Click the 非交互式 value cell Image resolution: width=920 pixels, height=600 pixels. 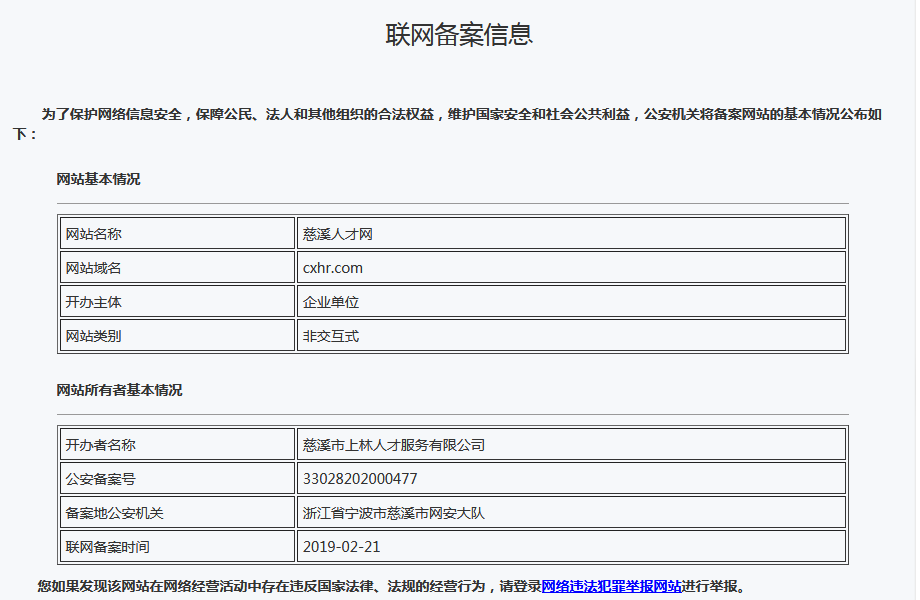[571, 335]
